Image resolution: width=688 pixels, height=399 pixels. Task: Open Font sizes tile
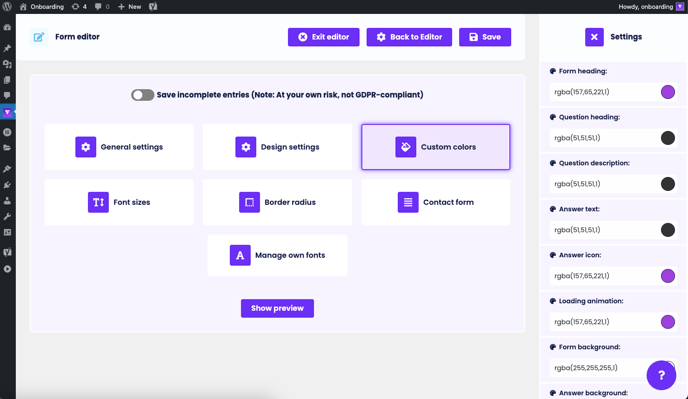click(x=119, y=202)
